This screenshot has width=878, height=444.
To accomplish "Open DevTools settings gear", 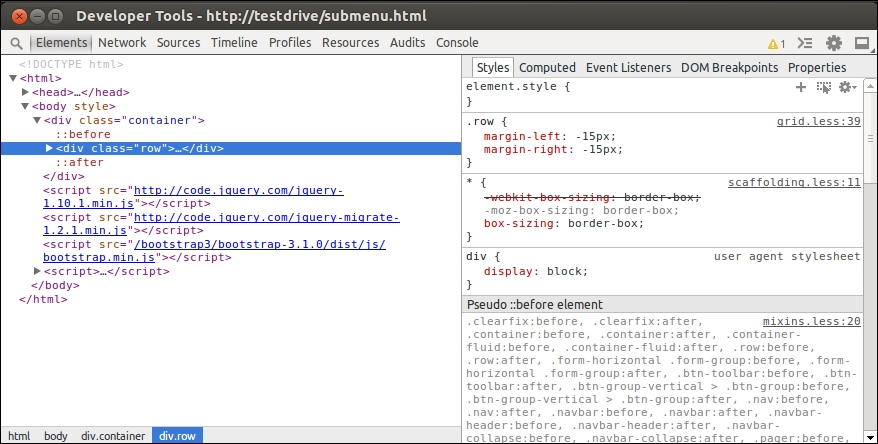I will tap(834, 43).
